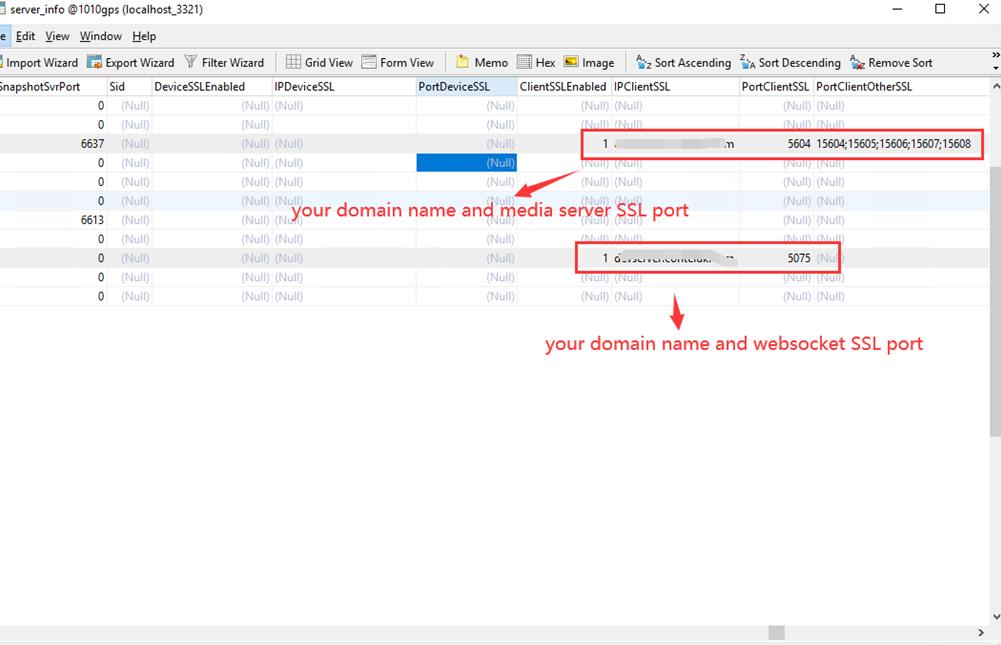This screenshot has height=645, width=1001.
Task: Click the horizontal scrollbar thumb
Action: pyautogui.click(x=776, y=632)
